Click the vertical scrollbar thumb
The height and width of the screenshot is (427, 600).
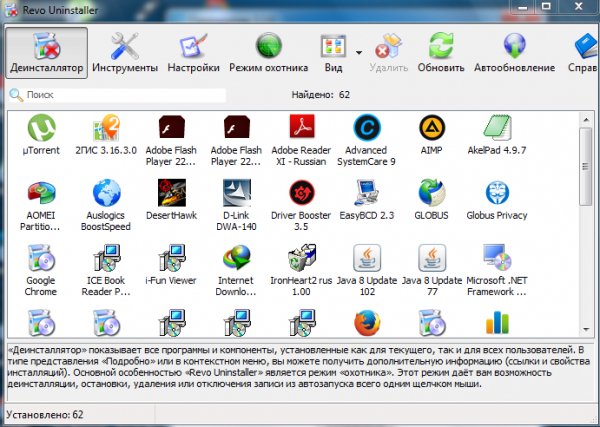(586, 166)
